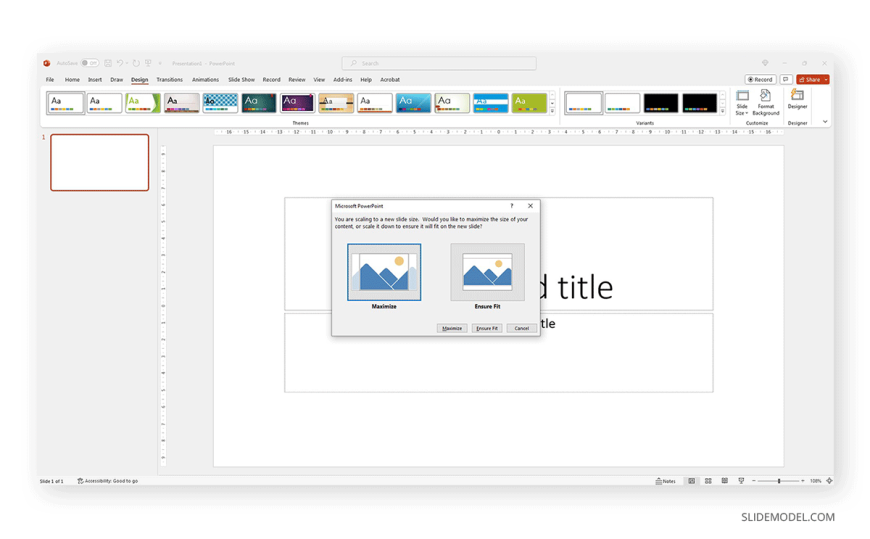Apply the purple gradient theme thumbnail
Screen dimensions: 870x539
coord(297,103)
